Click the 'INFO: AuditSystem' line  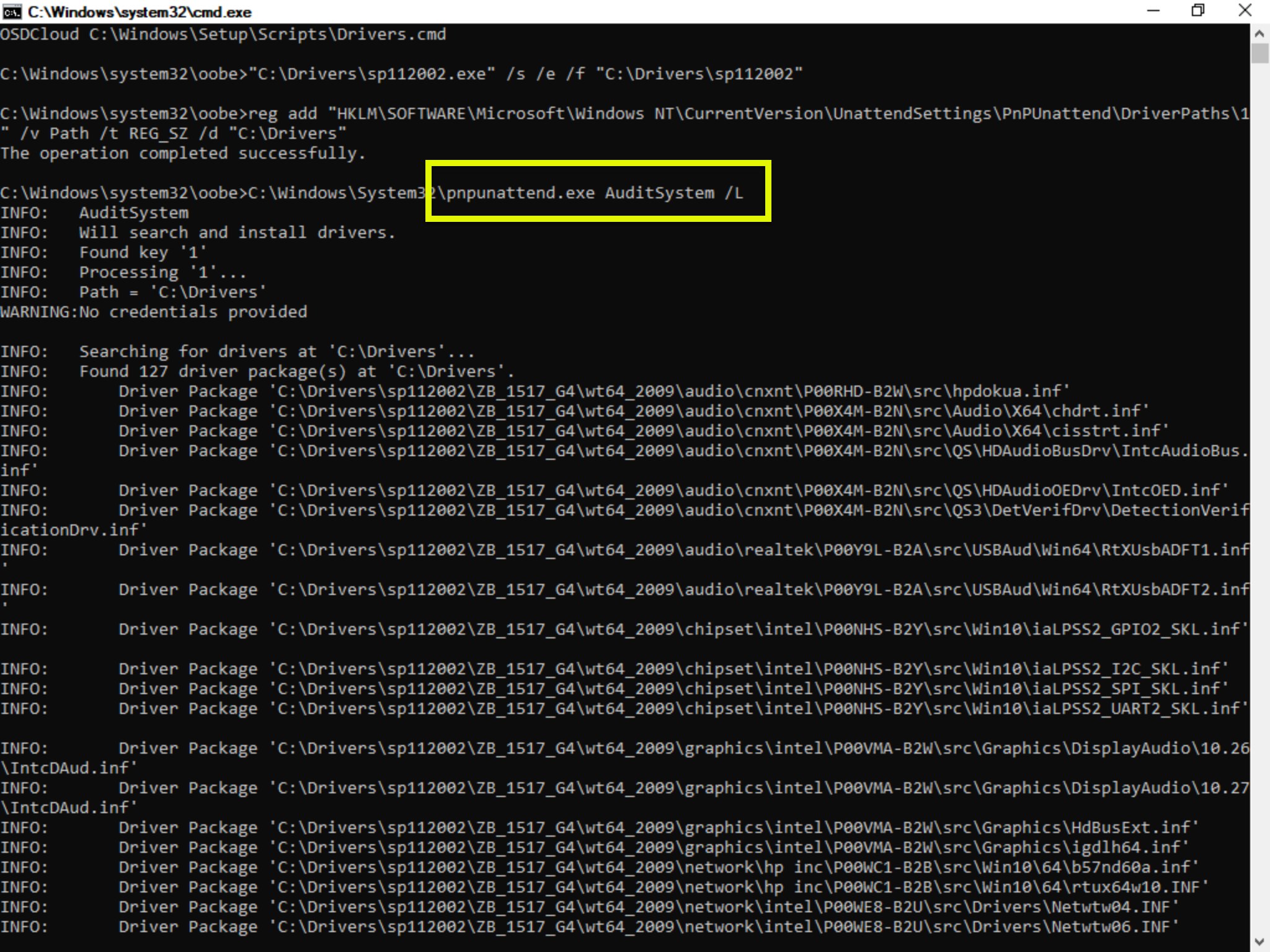pyautogui.click(x=94, y=213)
